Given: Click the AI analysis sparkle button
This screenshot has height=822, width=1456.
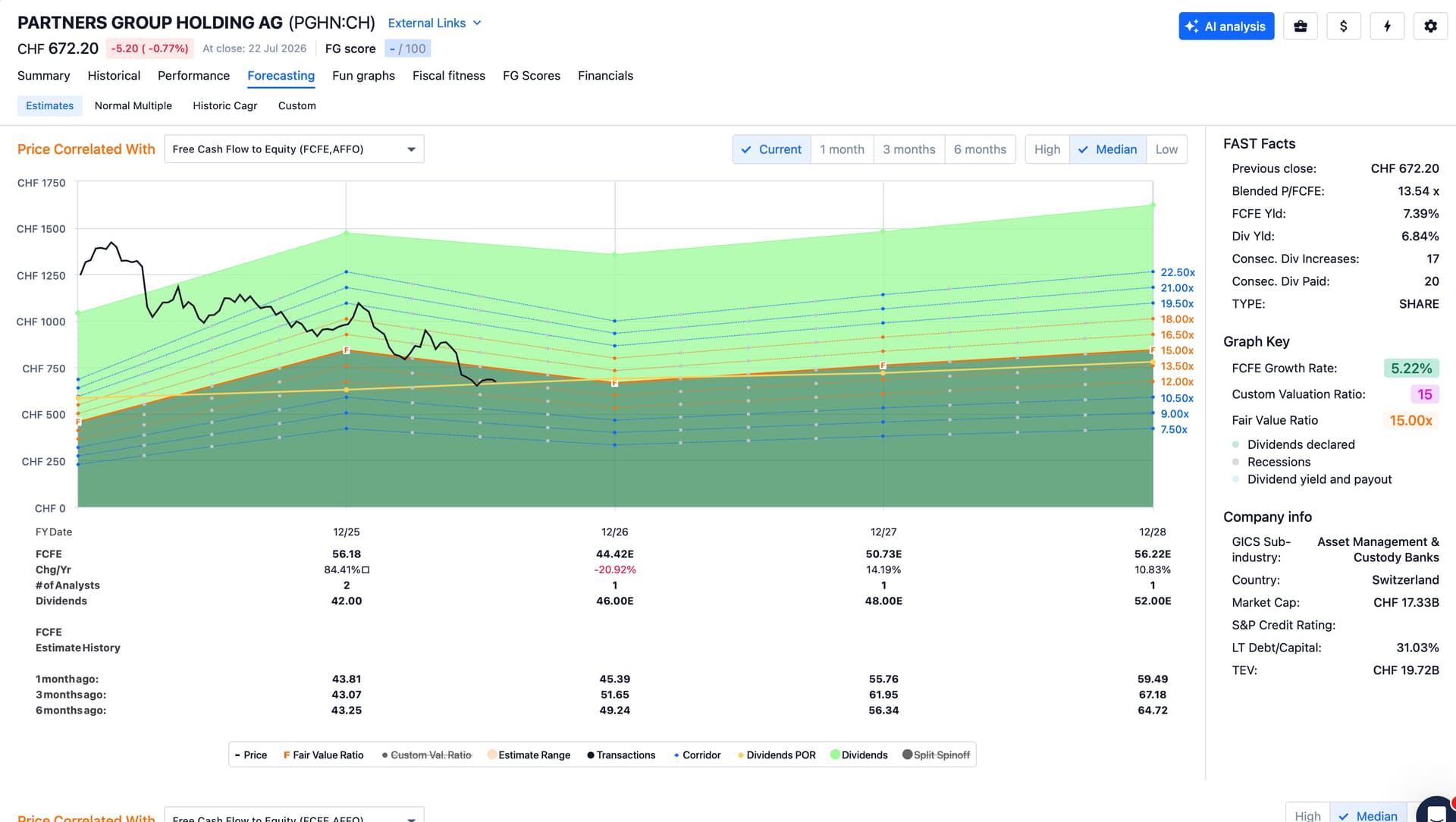Looking at the screenshot, I should click(1226, 26).
